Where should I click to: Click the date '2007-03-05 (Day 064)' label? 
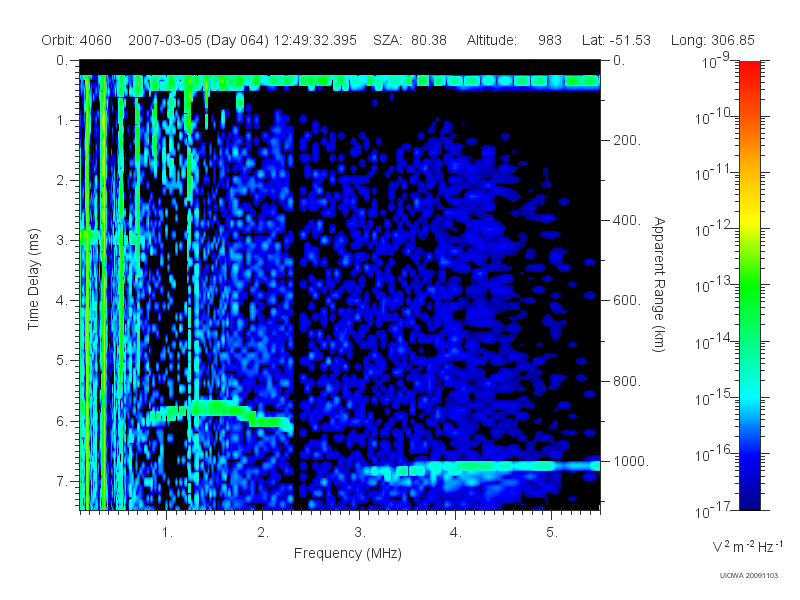198,40
